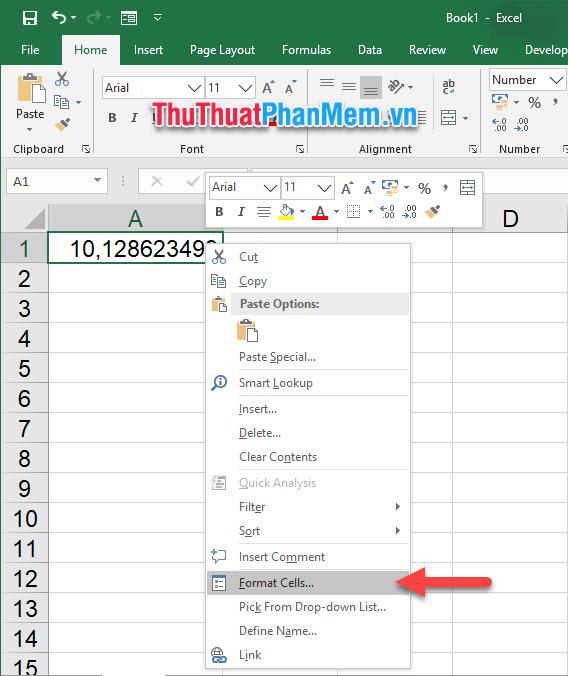Expand the Filter submenu

[x=308, y=507]
